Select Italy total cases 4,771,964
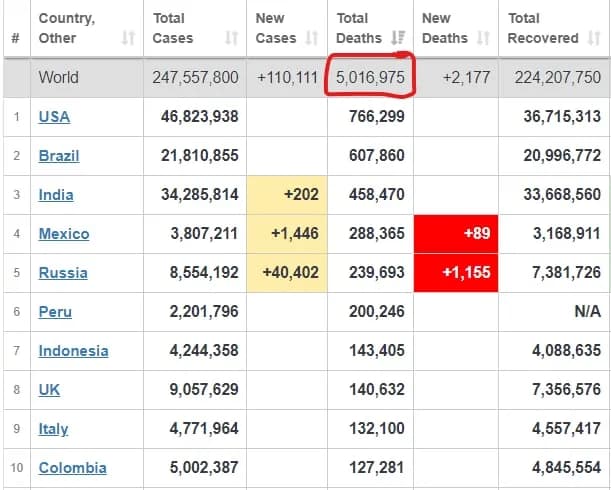This screenshot has height=490, width=611. 204,428
